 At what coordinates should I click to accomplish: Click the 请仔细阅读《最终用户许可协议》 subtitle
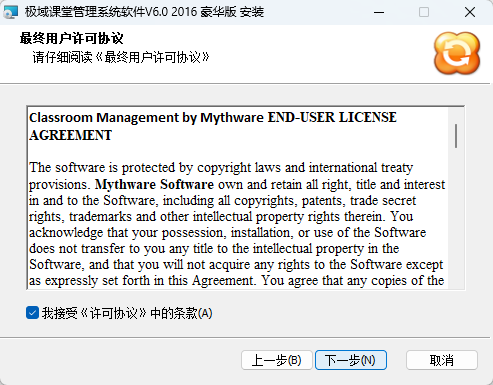121,57
